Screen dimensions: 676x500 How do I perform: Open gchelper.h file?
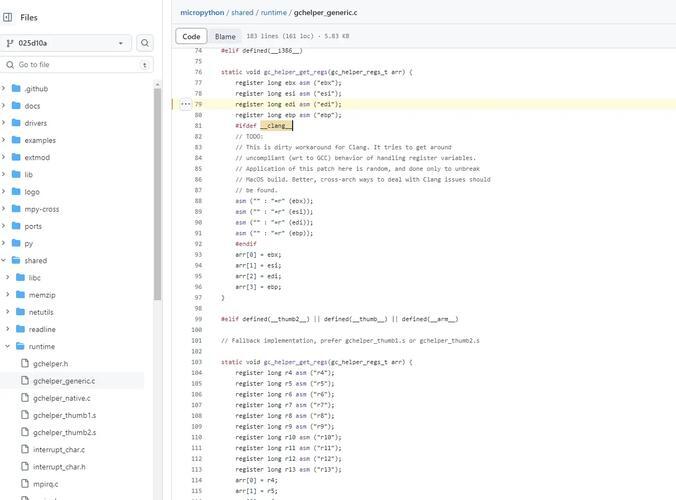point(50,364)
